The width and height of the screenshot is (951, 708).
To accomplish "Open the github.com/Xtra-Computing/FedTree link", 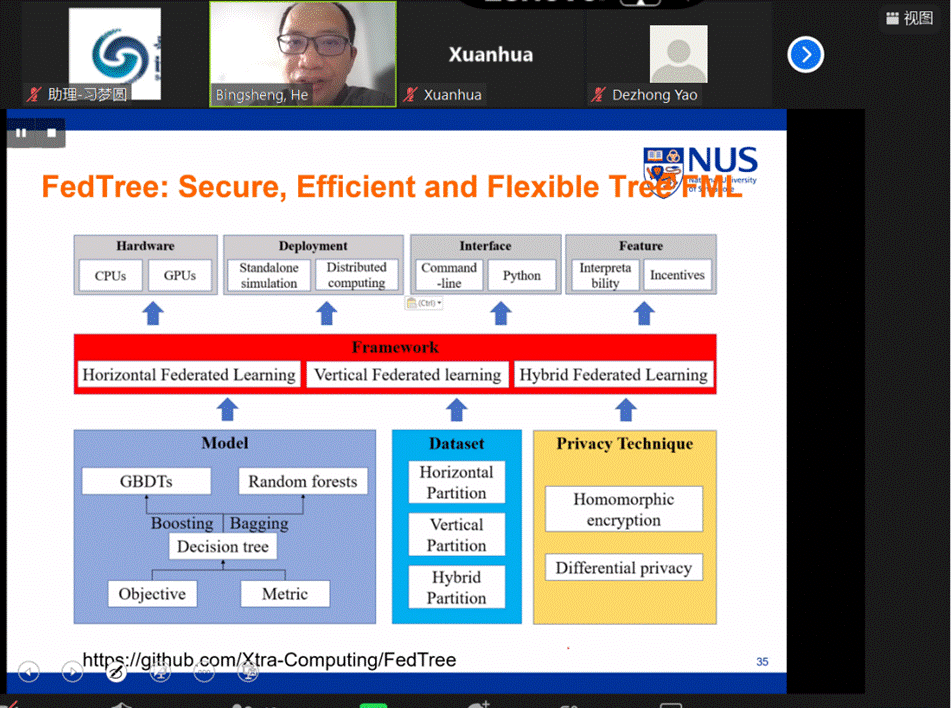I will click(269, 660).
